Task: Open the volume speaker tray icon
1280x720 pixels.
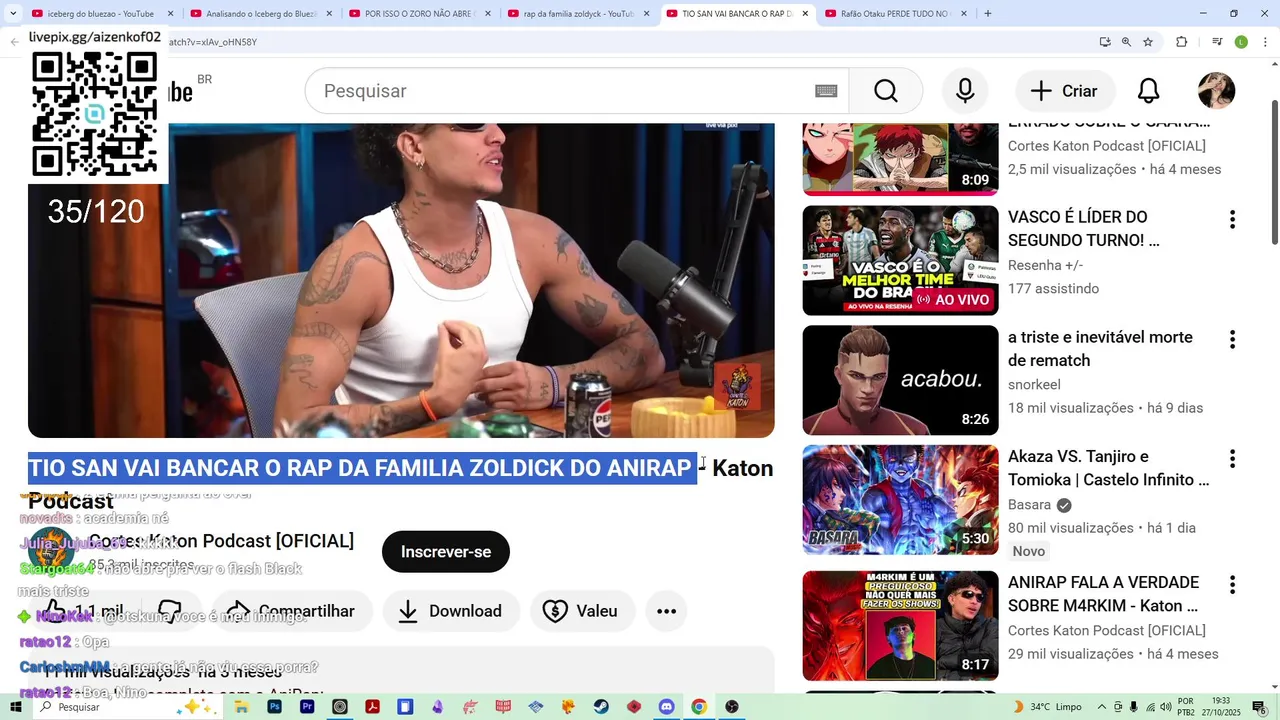Action: pos(1166,707)
